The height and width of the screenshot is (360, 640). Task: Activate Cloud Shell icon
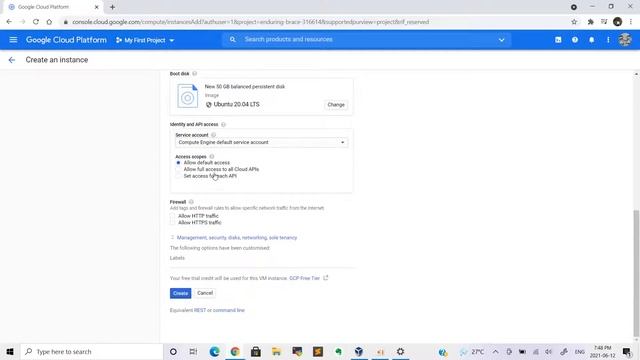point(558,40)
